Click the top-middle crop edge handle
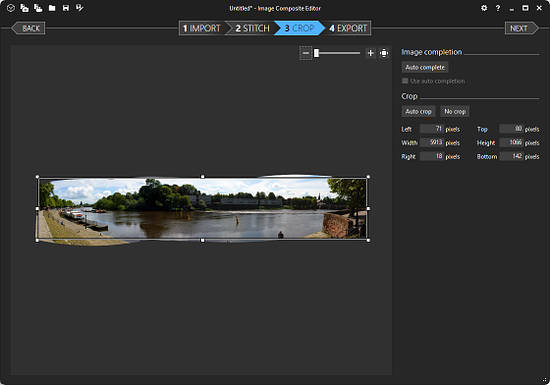Screen dimensions: 550x385 click(x=202, y=177)
